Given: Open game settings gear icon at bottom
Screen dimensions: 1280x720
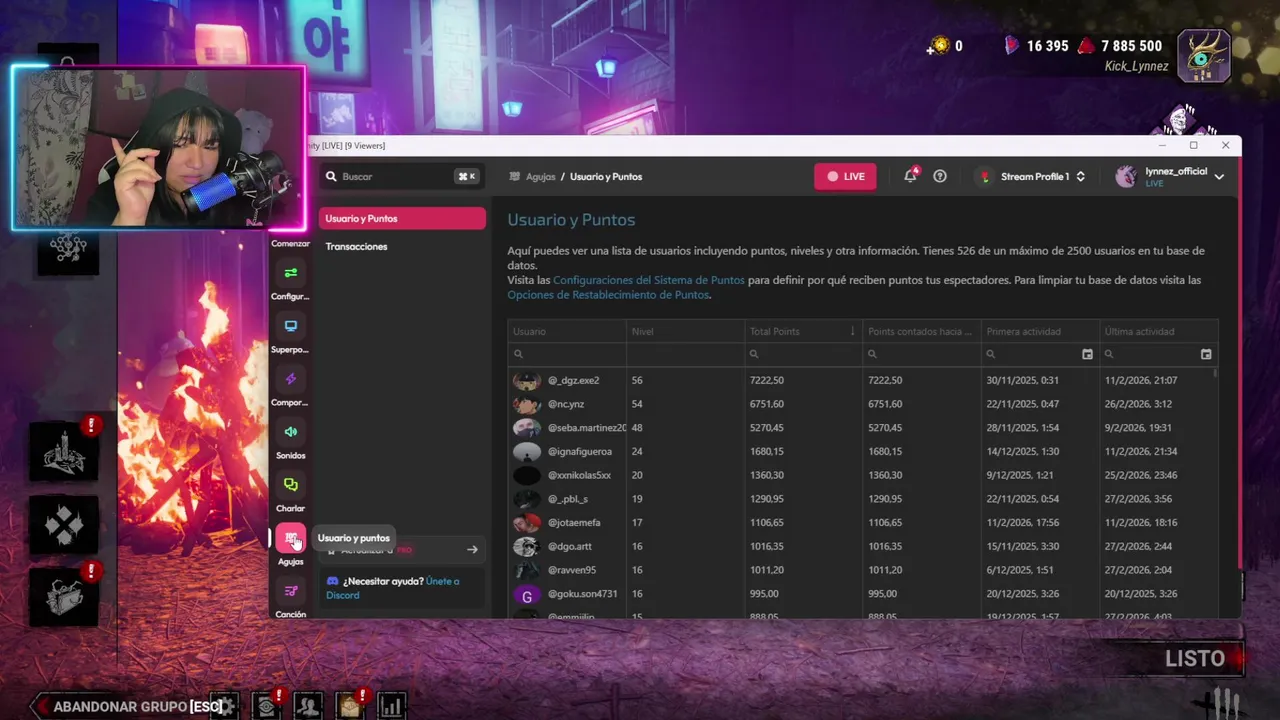Looking at the screenshot, I should tap(225, 706).
